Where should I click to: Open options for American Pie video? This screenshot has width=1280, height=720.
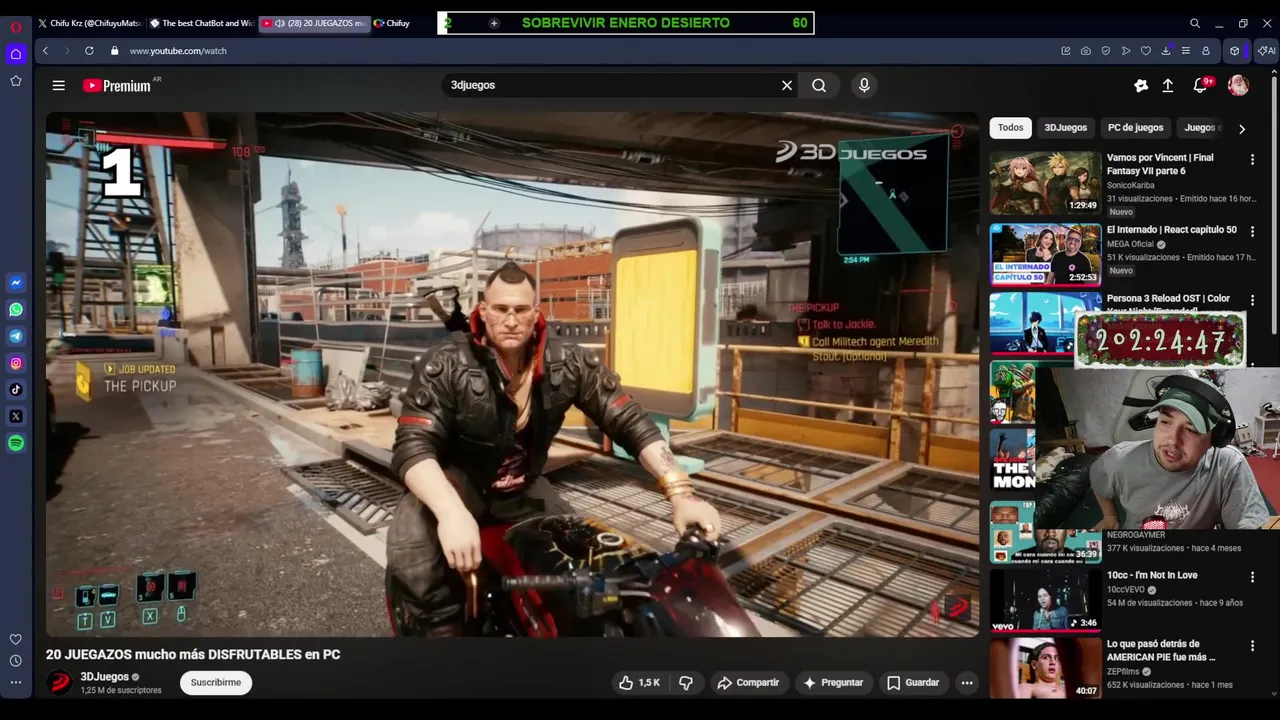pyautogui.click(x=1252, y=646)
